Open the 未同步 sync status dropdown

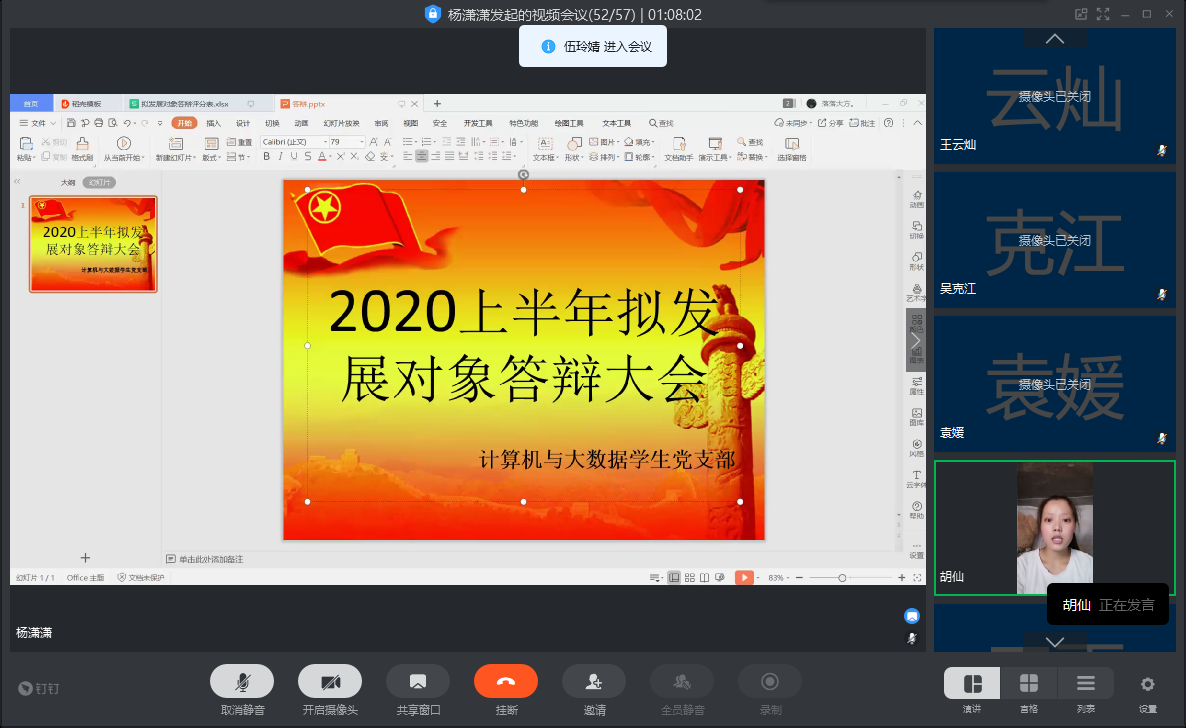(793, 123)
